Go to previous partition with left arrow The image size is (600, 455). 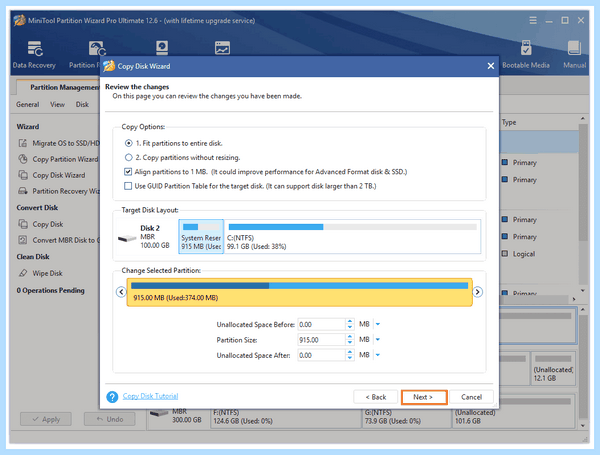(x=121, y=292)
